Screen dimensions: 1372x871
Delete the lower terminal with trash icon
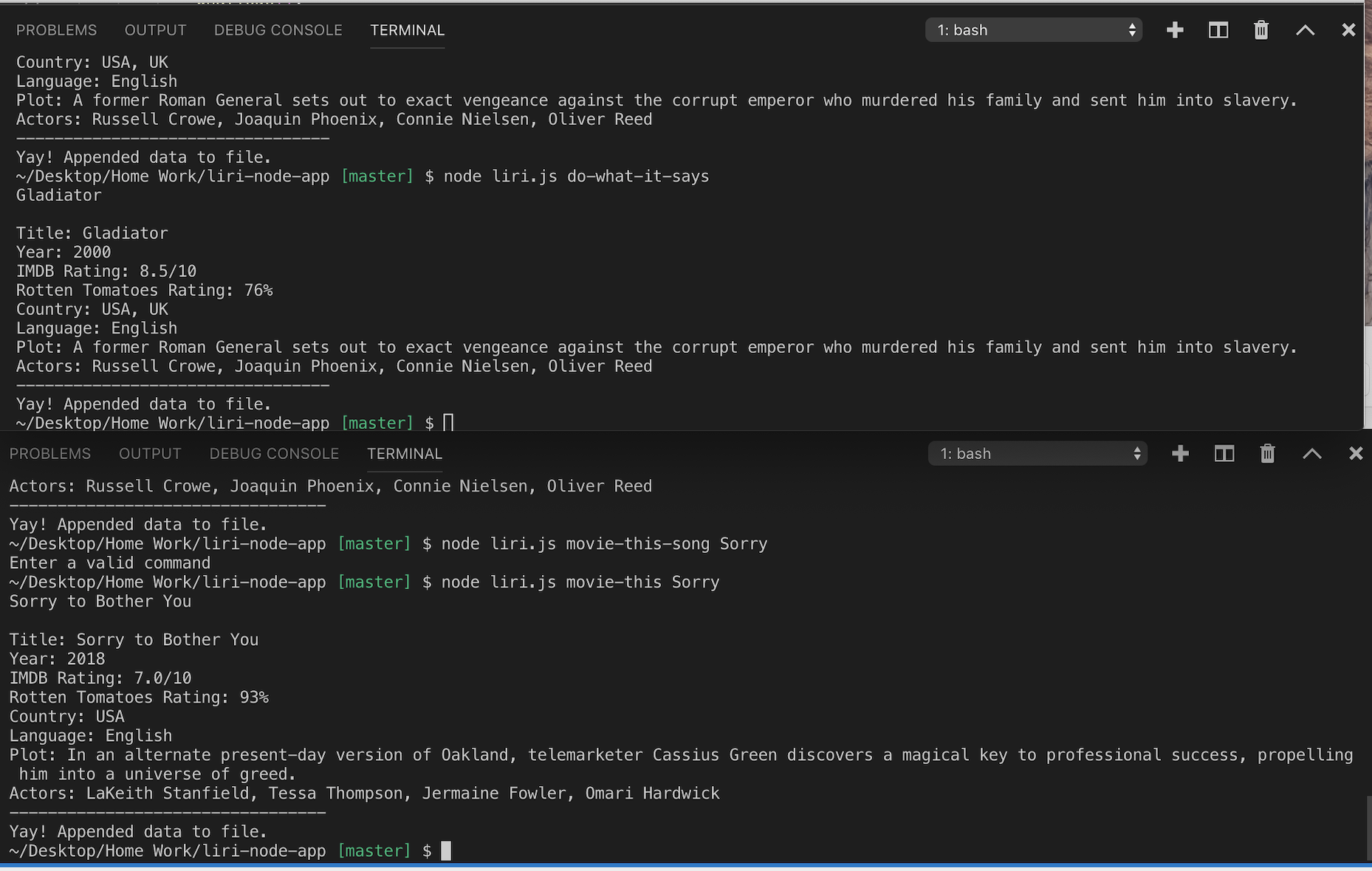(1268, 454)
